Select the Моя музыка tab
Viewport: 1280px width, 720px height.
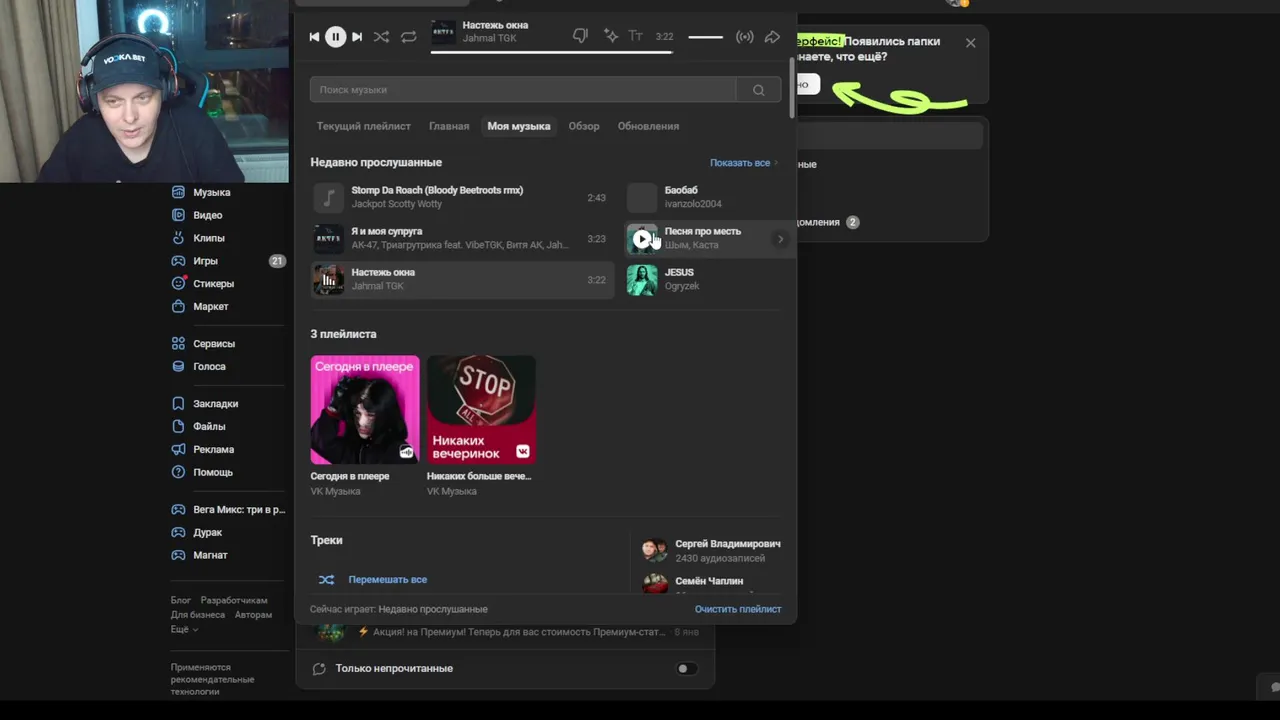click(519, 126)
